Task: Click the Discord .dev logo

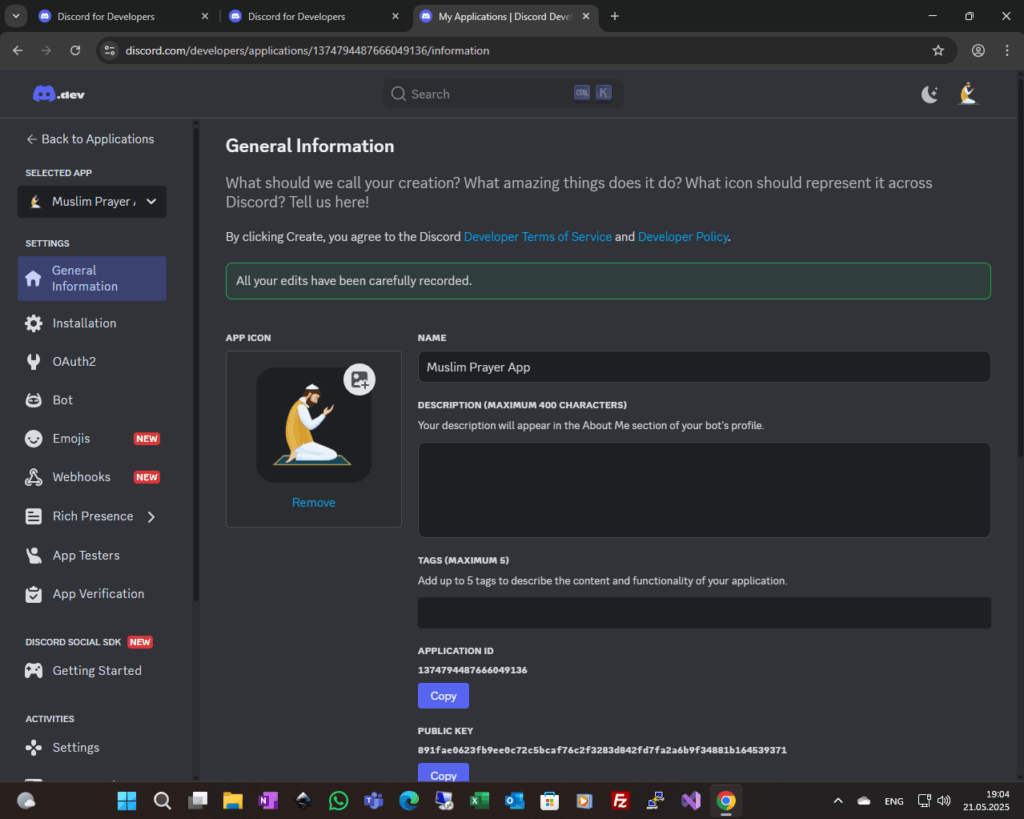Action: (x=59, y=94)
